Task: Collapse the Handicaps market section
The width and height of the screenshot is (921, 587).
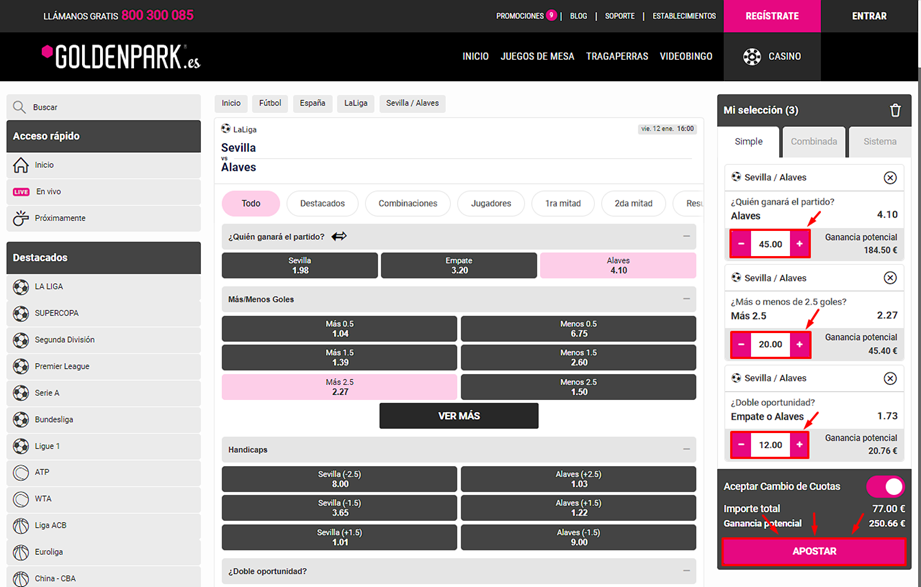Action: click(x=686, y=450)
